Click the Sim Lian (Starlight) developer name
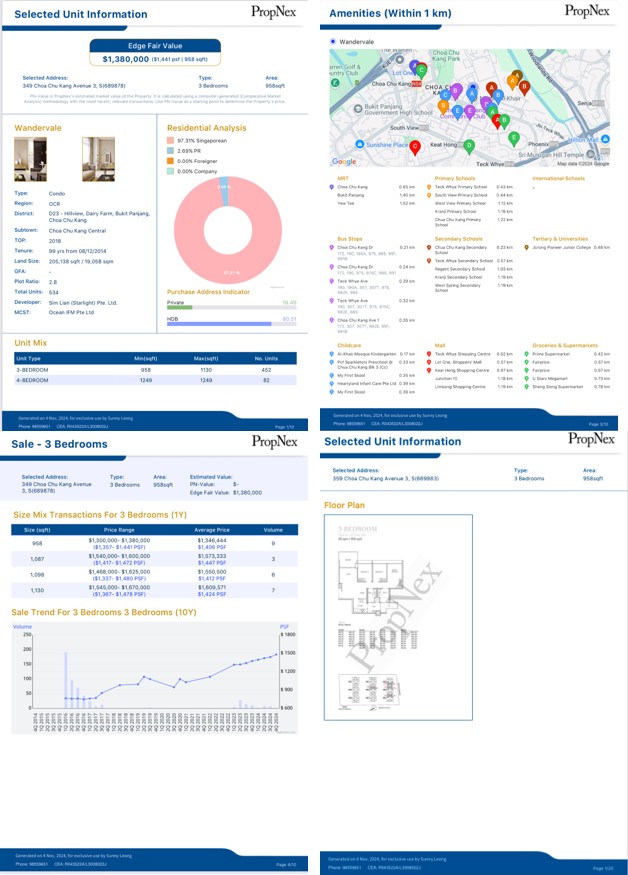This screenshot has width=628, height=875. [83, 302]
